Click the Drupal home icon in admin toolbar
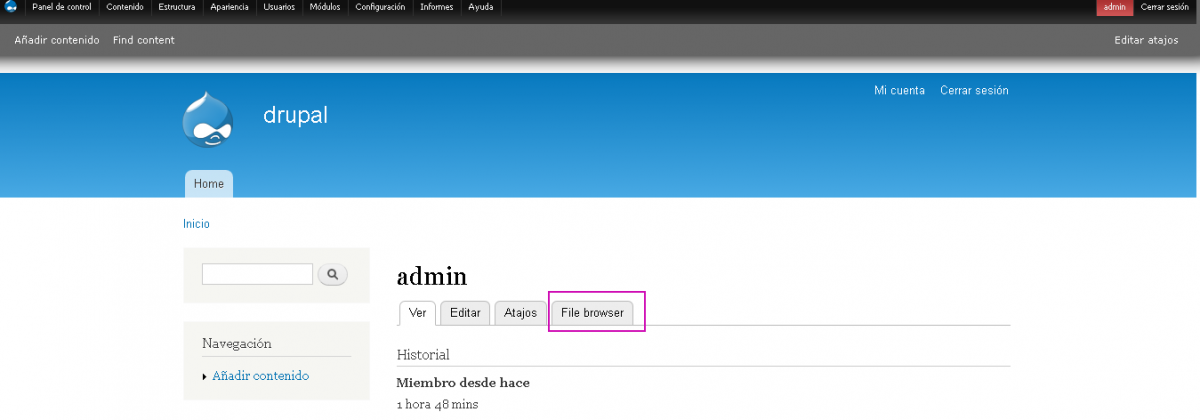 (11, 7)
